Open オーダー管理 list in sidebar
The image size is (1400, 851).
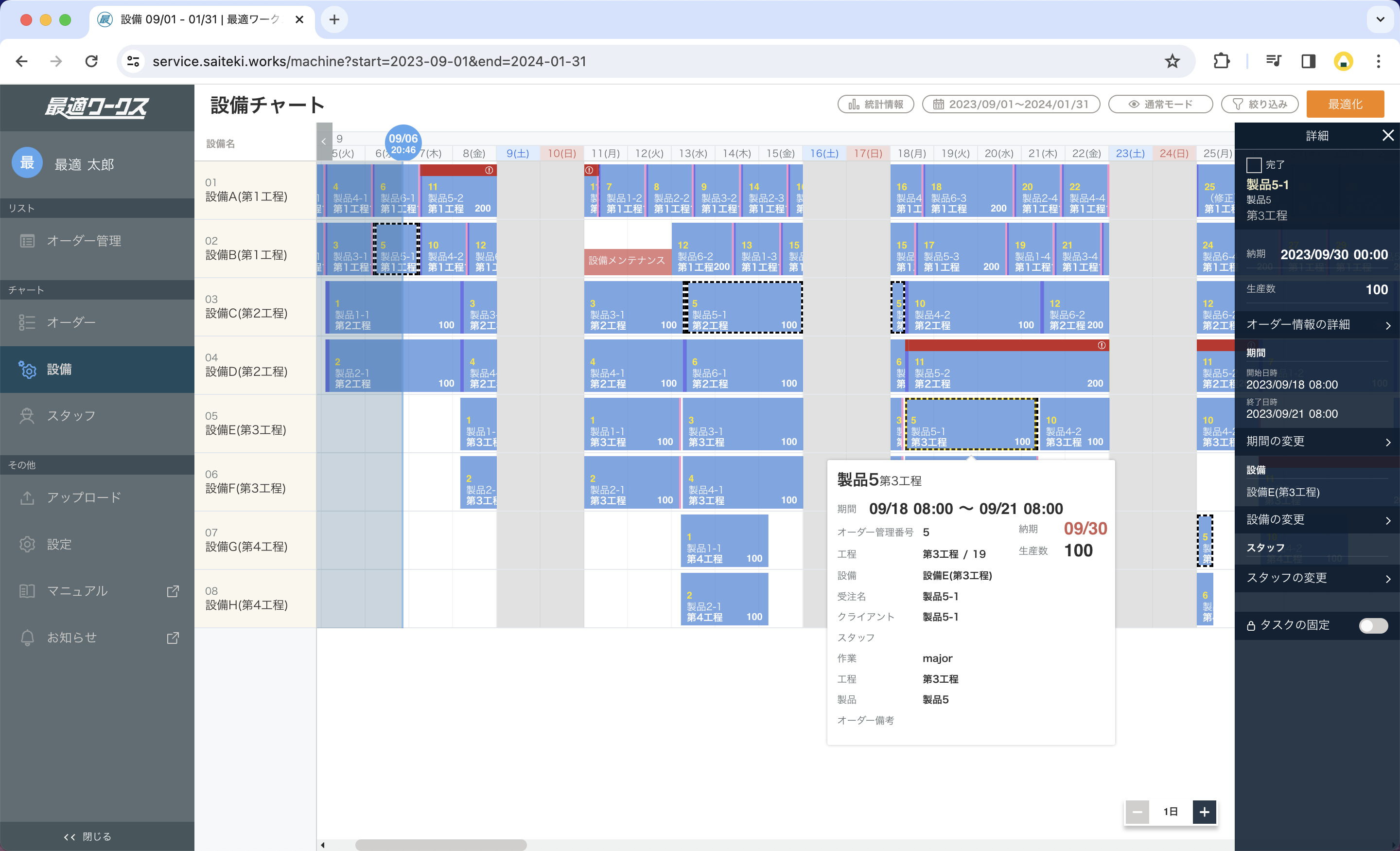(84, 241)
